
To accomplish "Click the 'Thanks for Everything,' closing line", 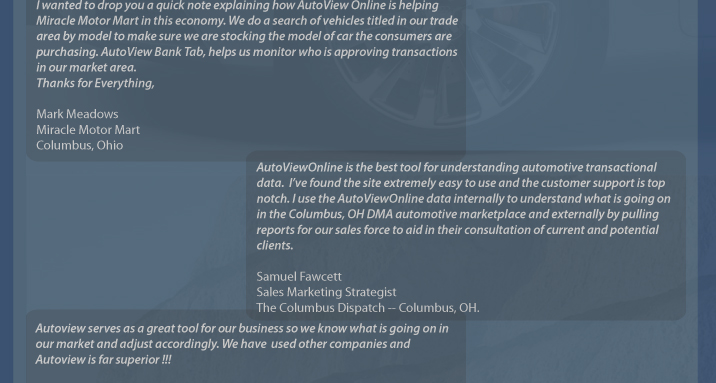I will point(95,83).
